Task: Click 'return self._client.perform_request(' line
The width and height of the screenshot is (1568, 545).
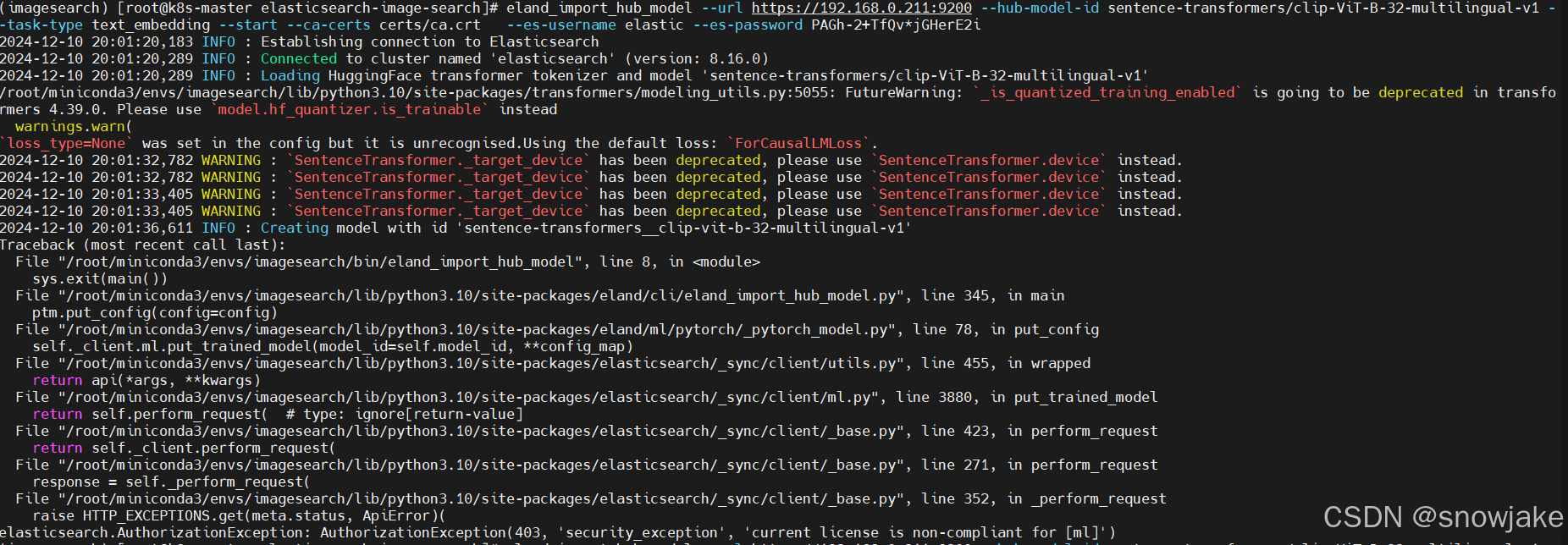Action: point(184,449)
